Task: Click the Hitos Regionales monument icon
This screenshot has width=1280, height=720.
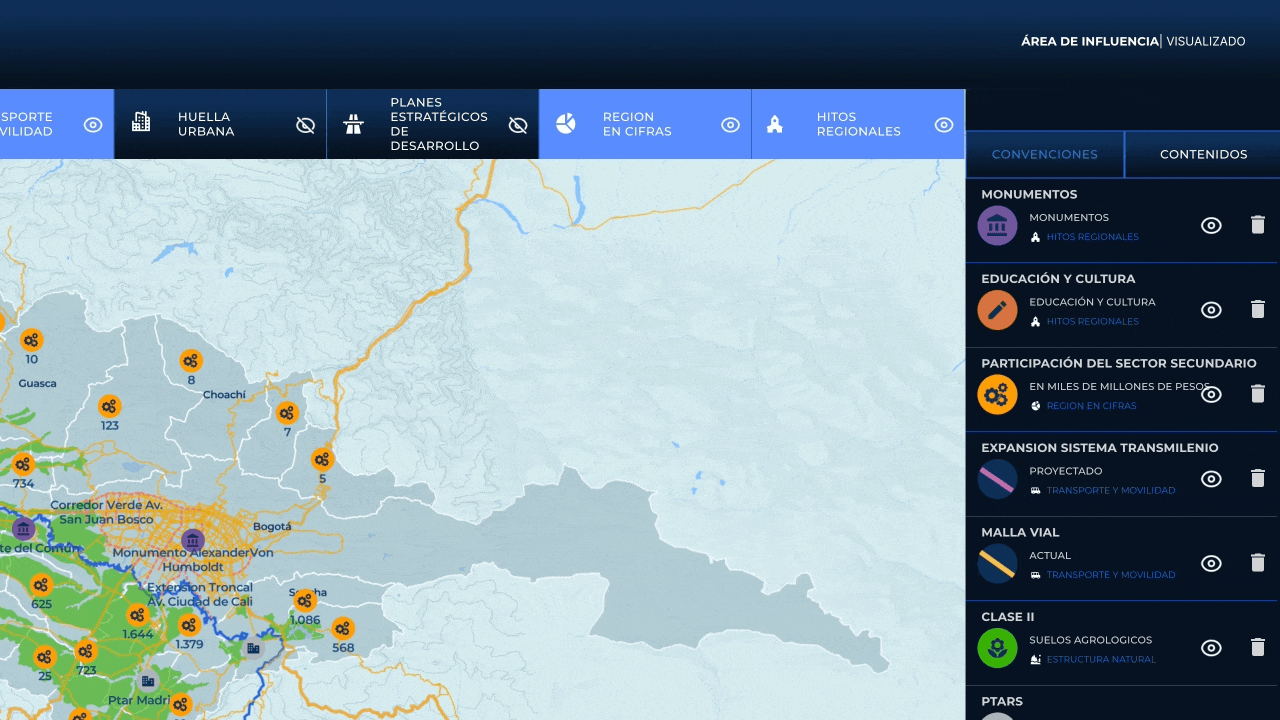Action: [774, 124]
